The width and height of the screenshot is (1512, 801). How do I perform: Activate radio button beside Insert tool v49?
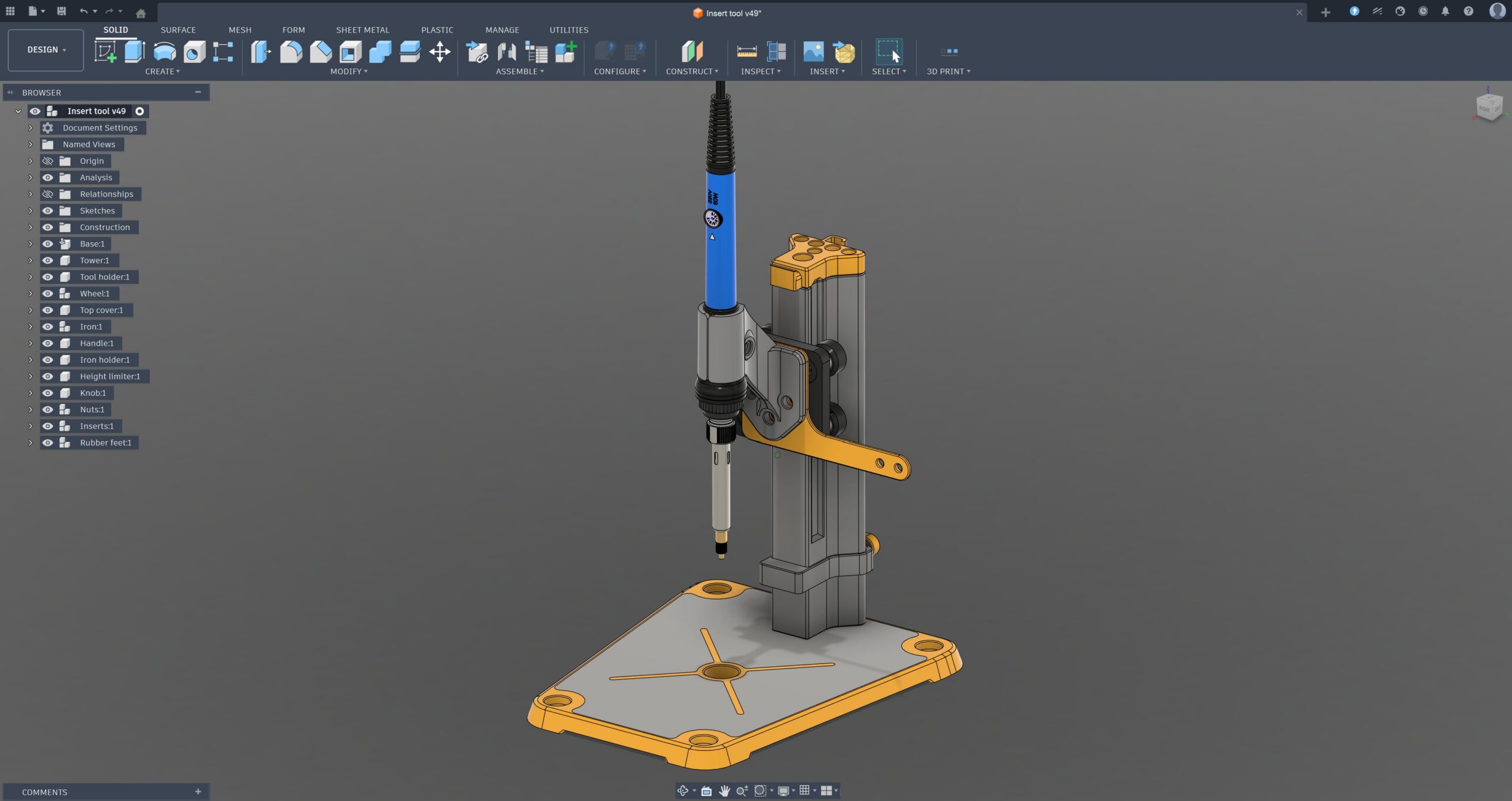pyautogui.click(x=140, y=111)
